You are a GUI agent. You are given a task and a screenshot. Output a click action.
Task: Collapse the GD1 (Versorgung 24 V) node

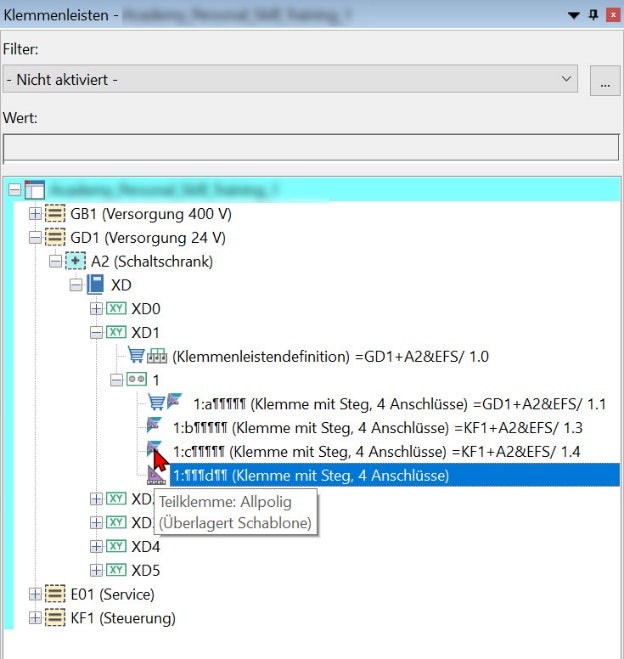(36, 238)
